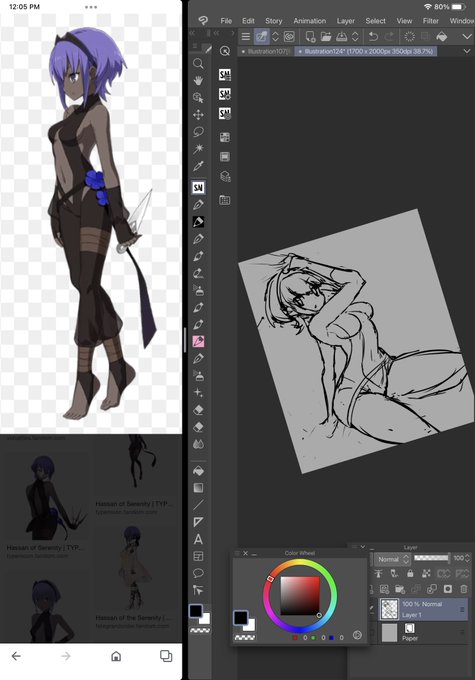Viewport: 475px width, 680px height.
Task: Open the Normal blending mode dropdown
Action: coord(393,559)
